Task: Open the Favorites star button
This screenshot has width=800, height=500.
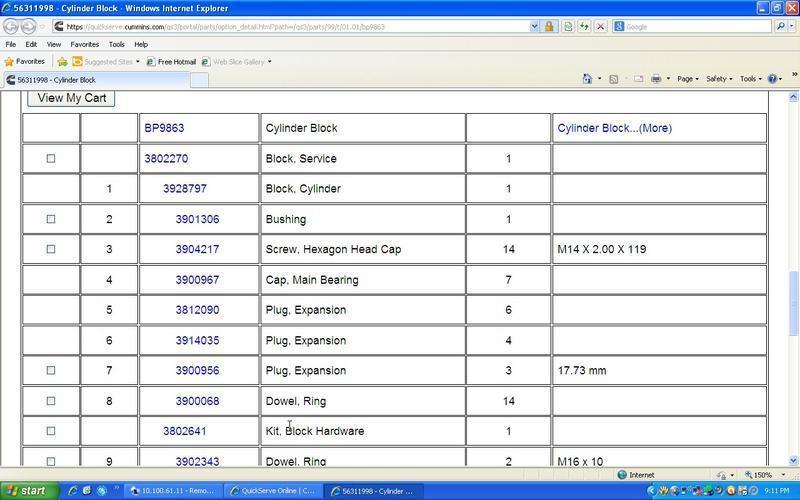Action: click(x=24, y=62)
